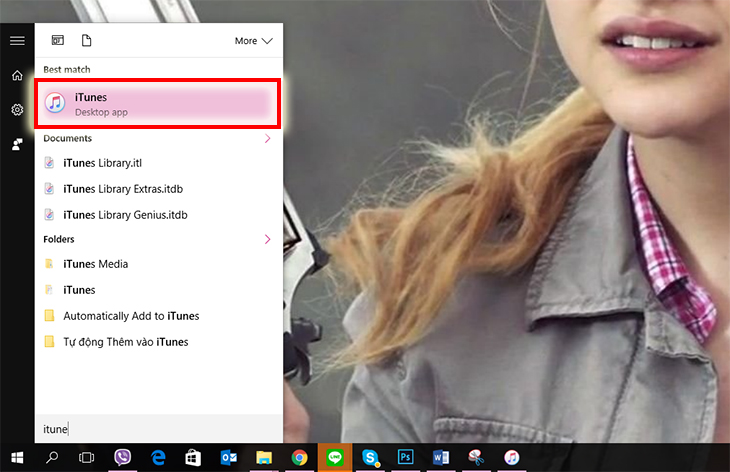Filter search results by apps icon
Image resolution: width=730 pixels, height=472 pixels.
[58, 40]
